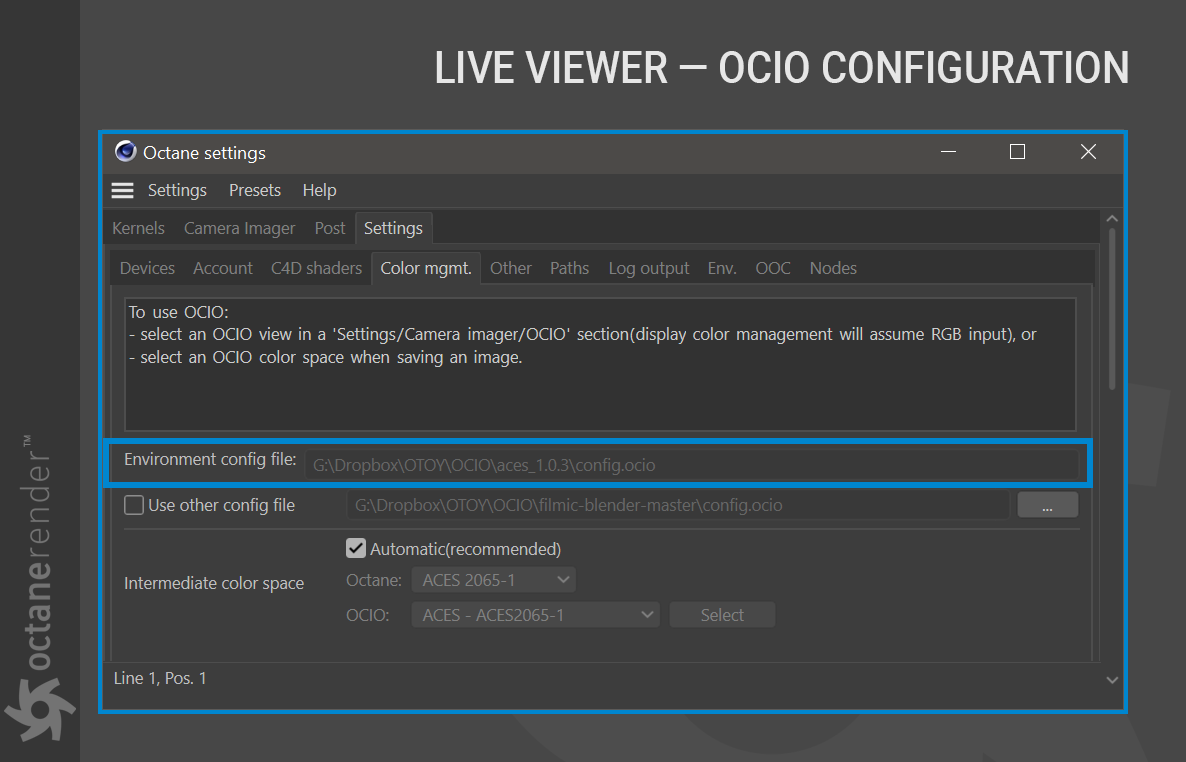Switch to the Post tab
Viewport: 1186px width, 762px height.
pyautogui.click(x=330, y=229)
